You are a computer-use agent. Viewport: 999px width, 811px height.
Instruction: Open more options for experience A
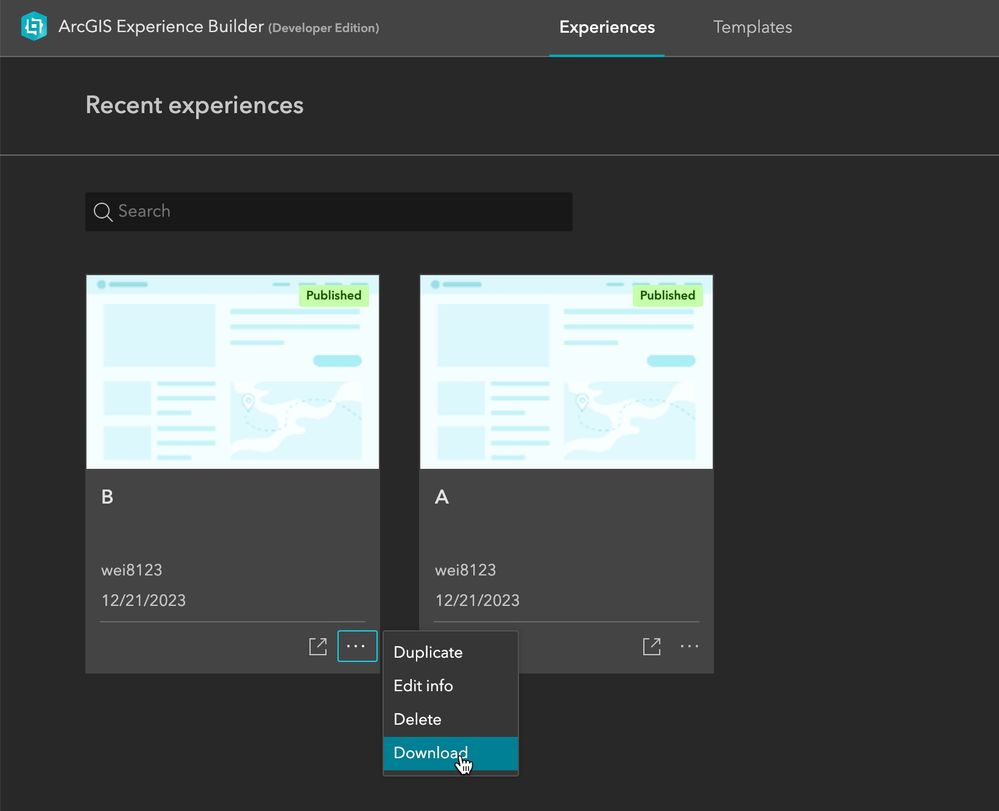(689, 646)
